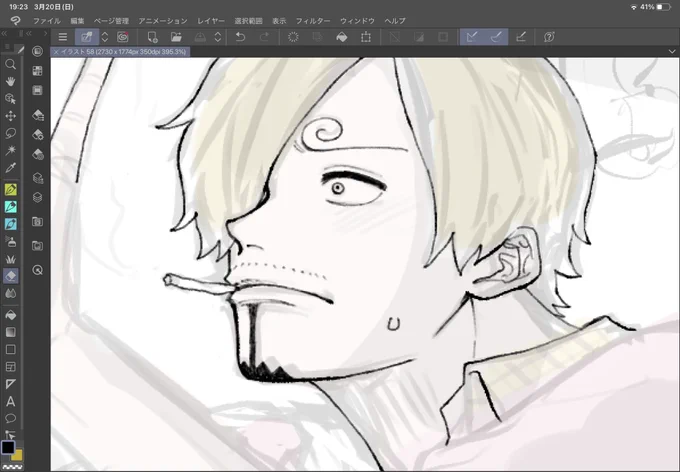
Task: Open a file using the folder icon
Action: tap(176, 37)
